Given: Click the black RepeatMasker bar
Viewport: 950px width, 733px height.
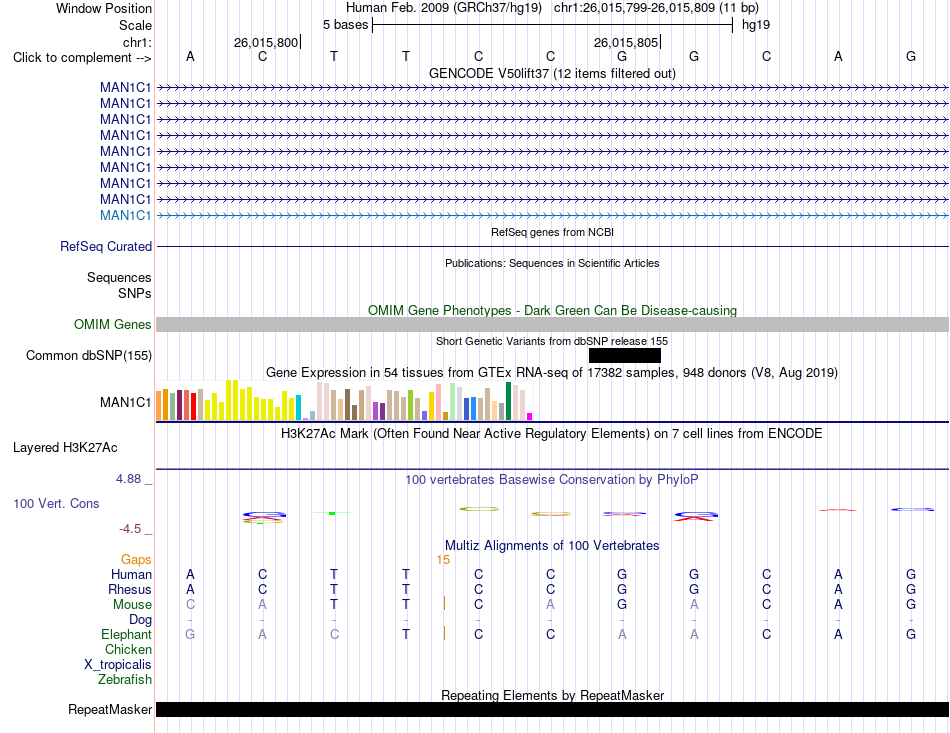Looking at the screenshot, I should click(552, 709).
